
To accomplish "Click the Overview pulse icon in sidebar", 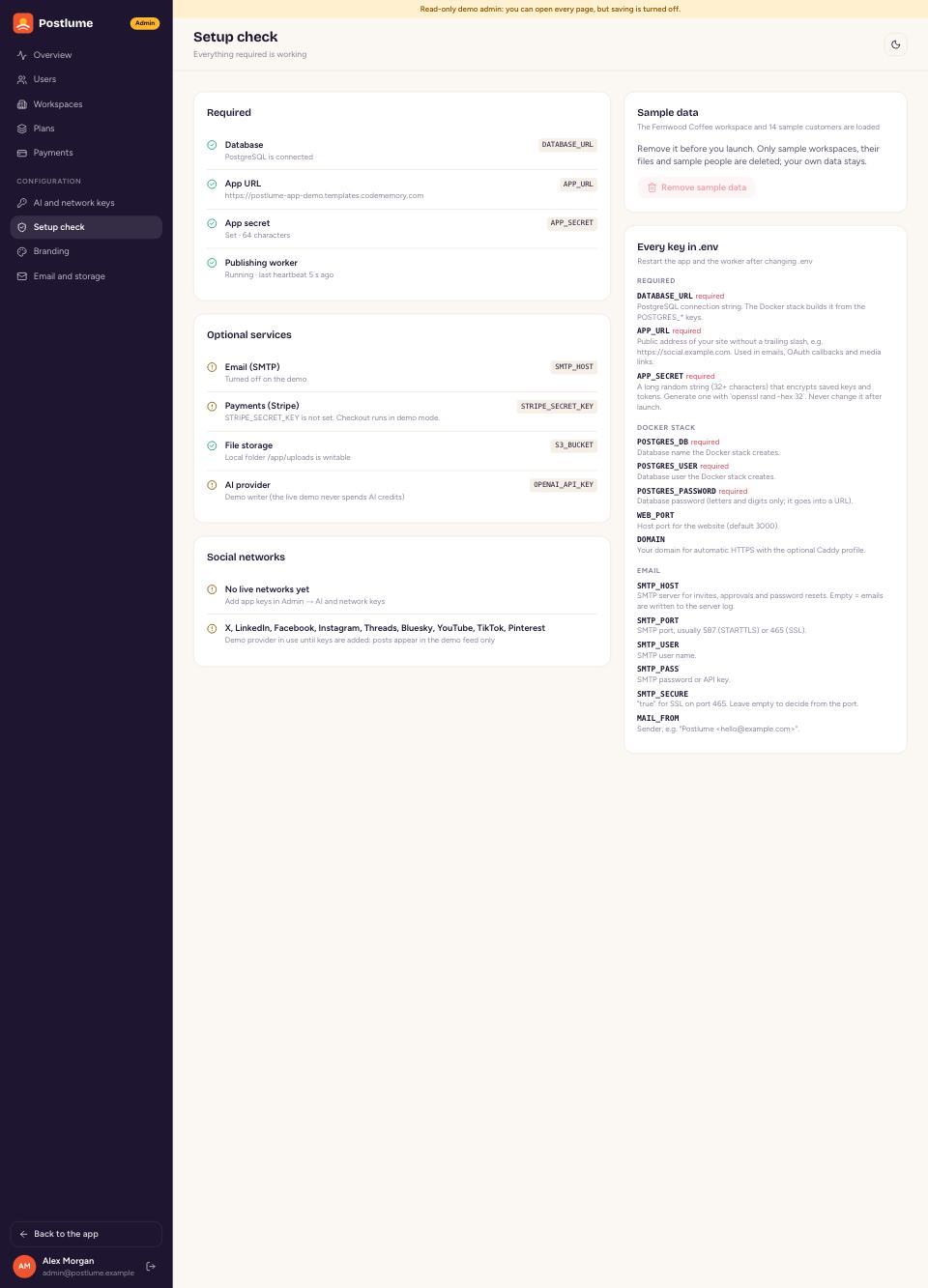I will coord(22,55).
